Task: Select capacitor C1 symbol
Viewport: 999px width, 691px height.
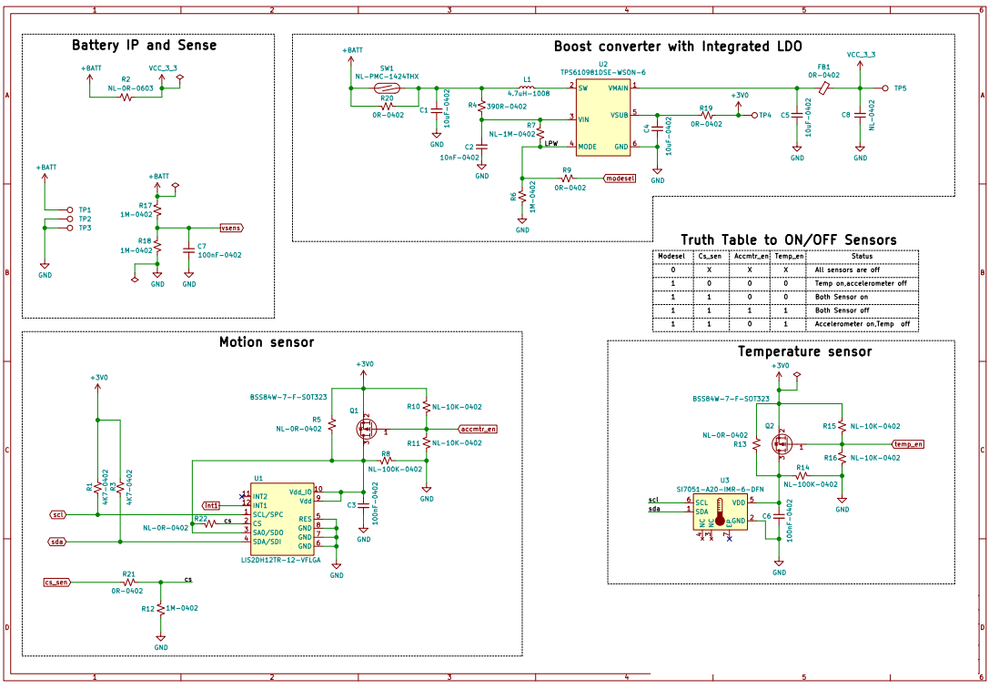Action: (436, 110)
